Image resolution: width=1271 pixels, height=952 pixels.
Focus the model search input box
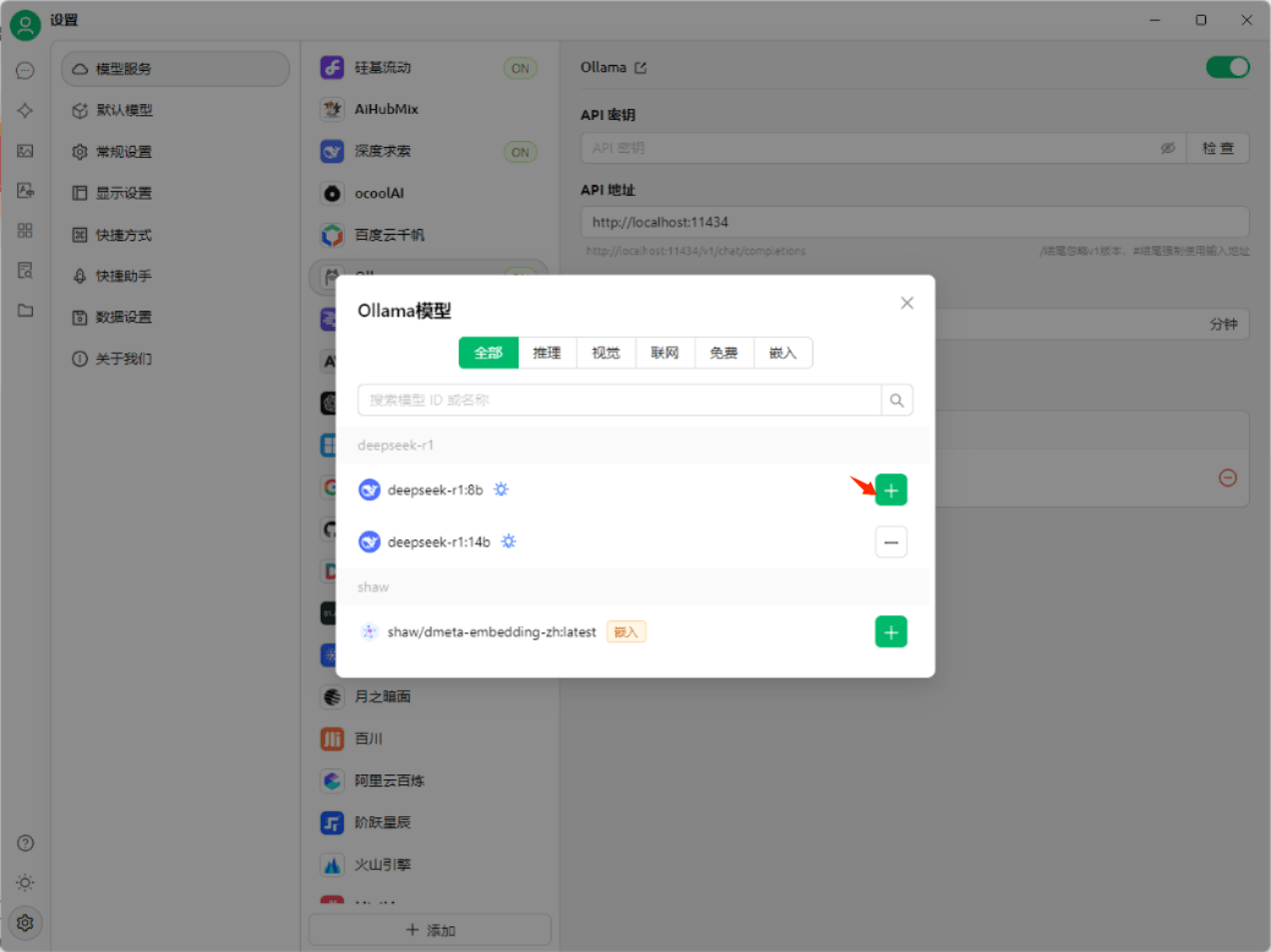pyautogui.click(x=620, y=401)
